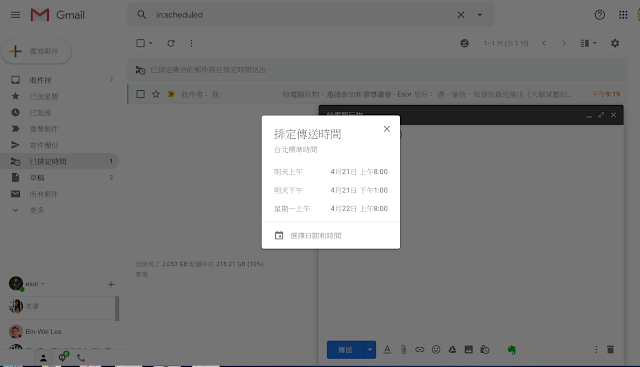640x367 pixels.
Task: Open the Google apps grid
Action: pos(623,15)
